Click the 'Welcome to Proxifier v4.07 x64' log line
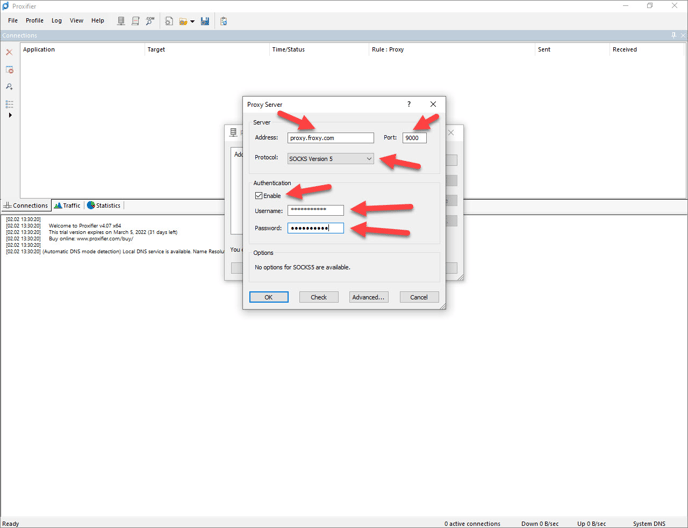The width and height of the screenshot is (688, 528). click(85, 226)
